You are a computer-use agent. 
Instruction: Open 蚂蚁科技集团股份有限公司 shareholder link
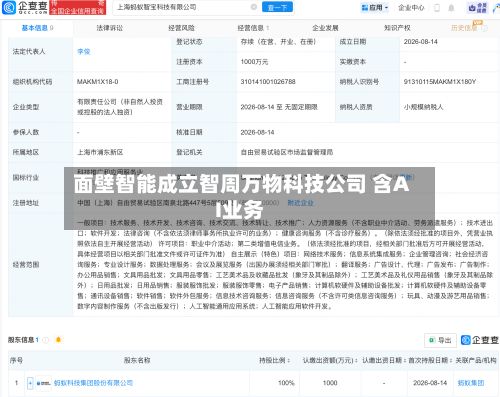click(x=93, y=383)
